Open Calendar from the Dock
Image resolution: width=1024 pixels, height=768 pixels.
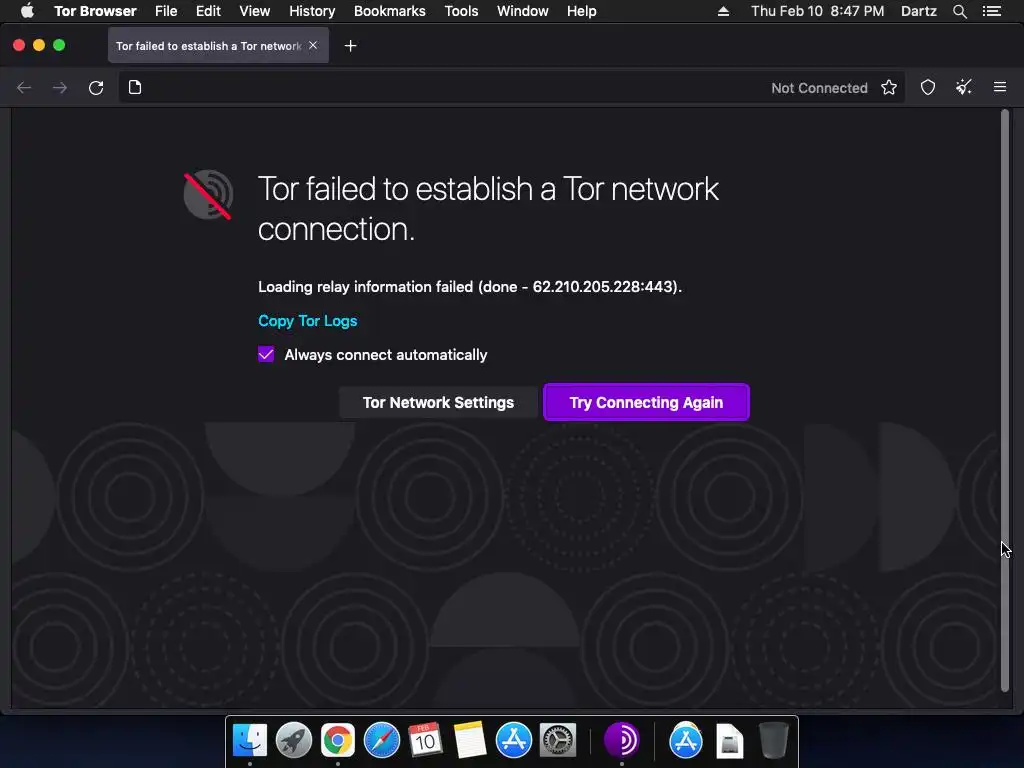pos(425,740)
